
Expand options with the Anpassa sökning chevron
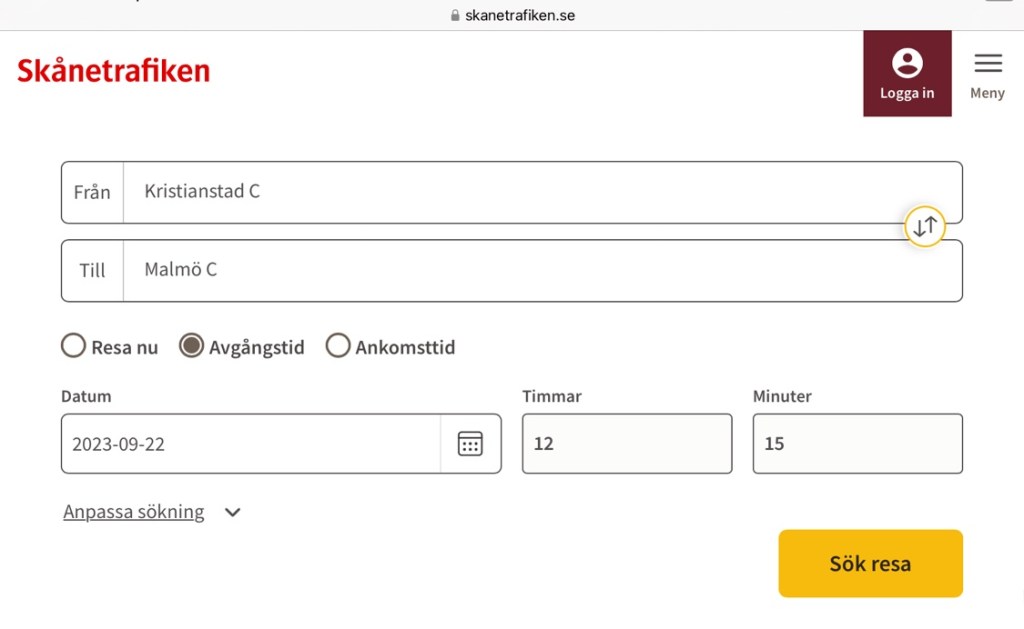233,513
